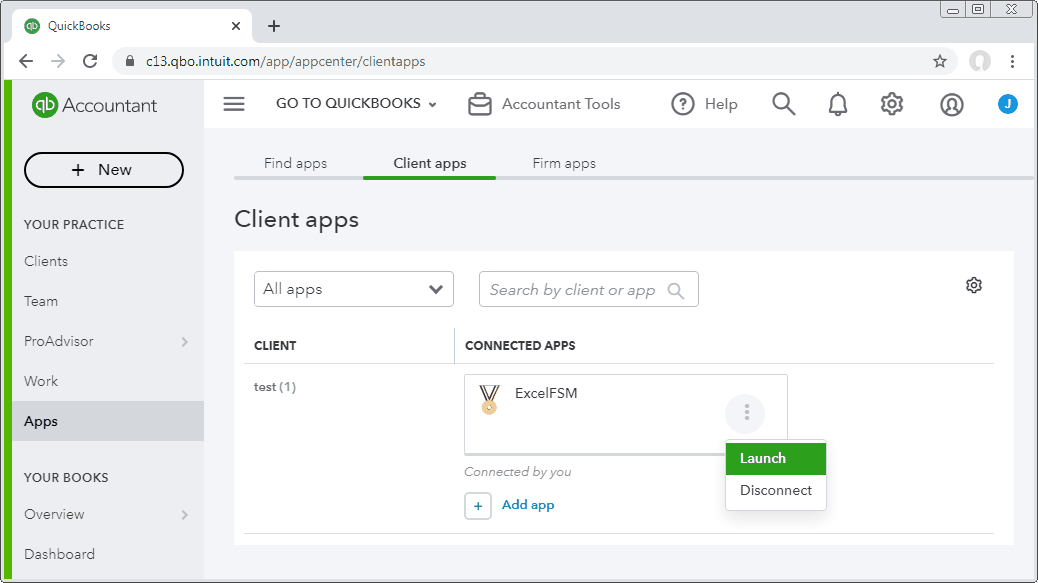Open the All apps filter dropdown
Screen dimensions: 1038x583
click(x=354, y=289)
